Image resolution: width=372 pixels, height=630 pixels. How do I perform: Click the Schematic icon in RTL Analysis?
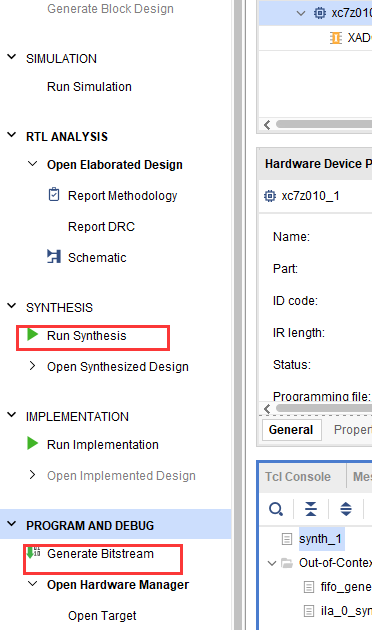(54, 256)
